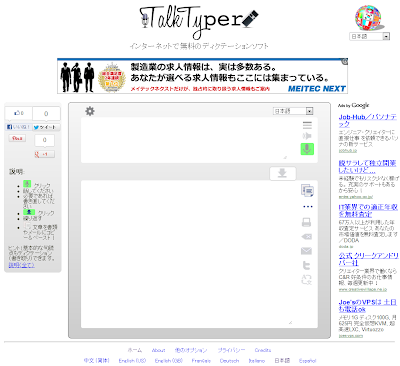Translate text using the translate icon

coord(306,279)
